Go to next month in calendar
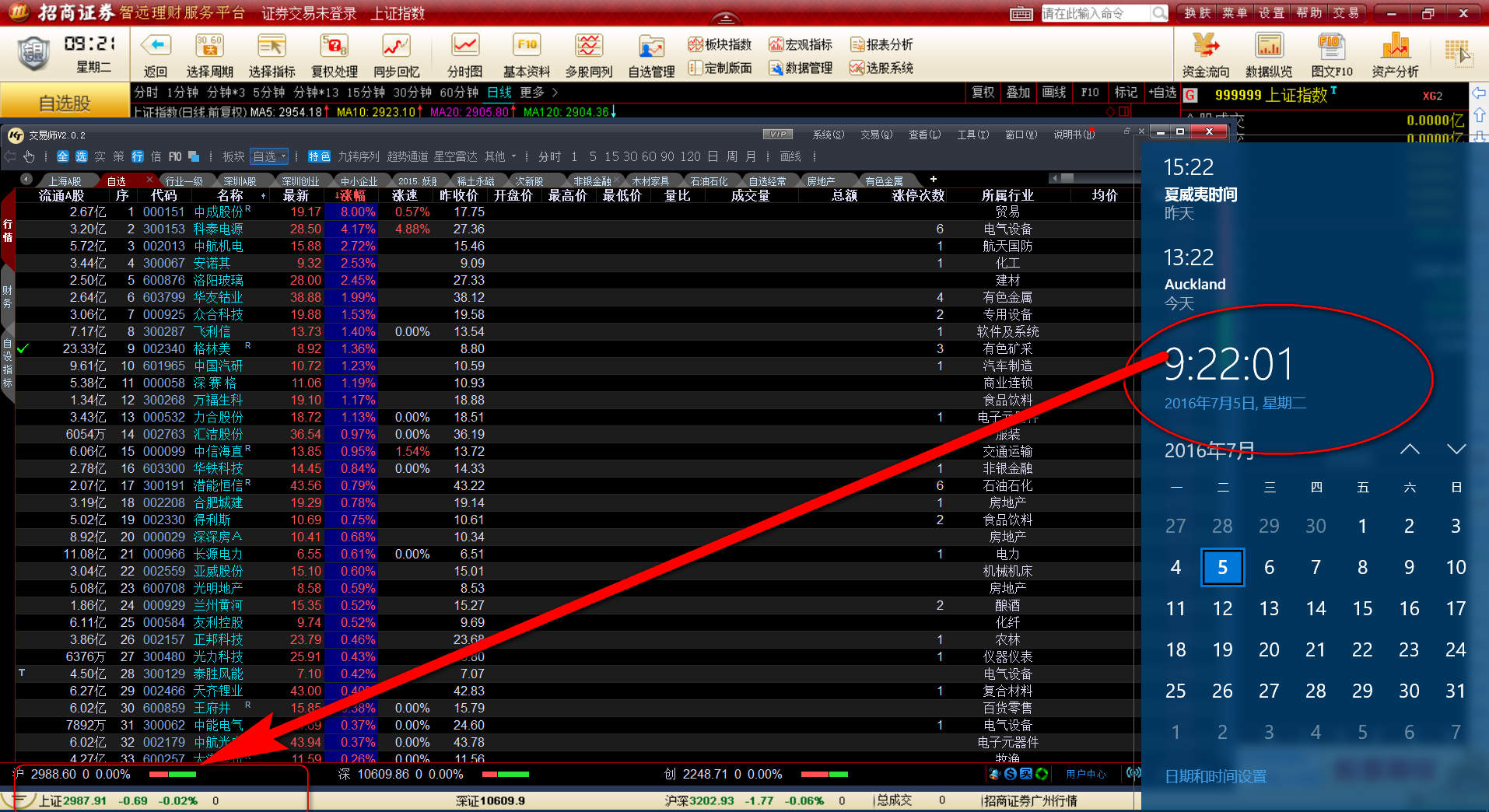Screen dimensions: 1489x812 1456,450
